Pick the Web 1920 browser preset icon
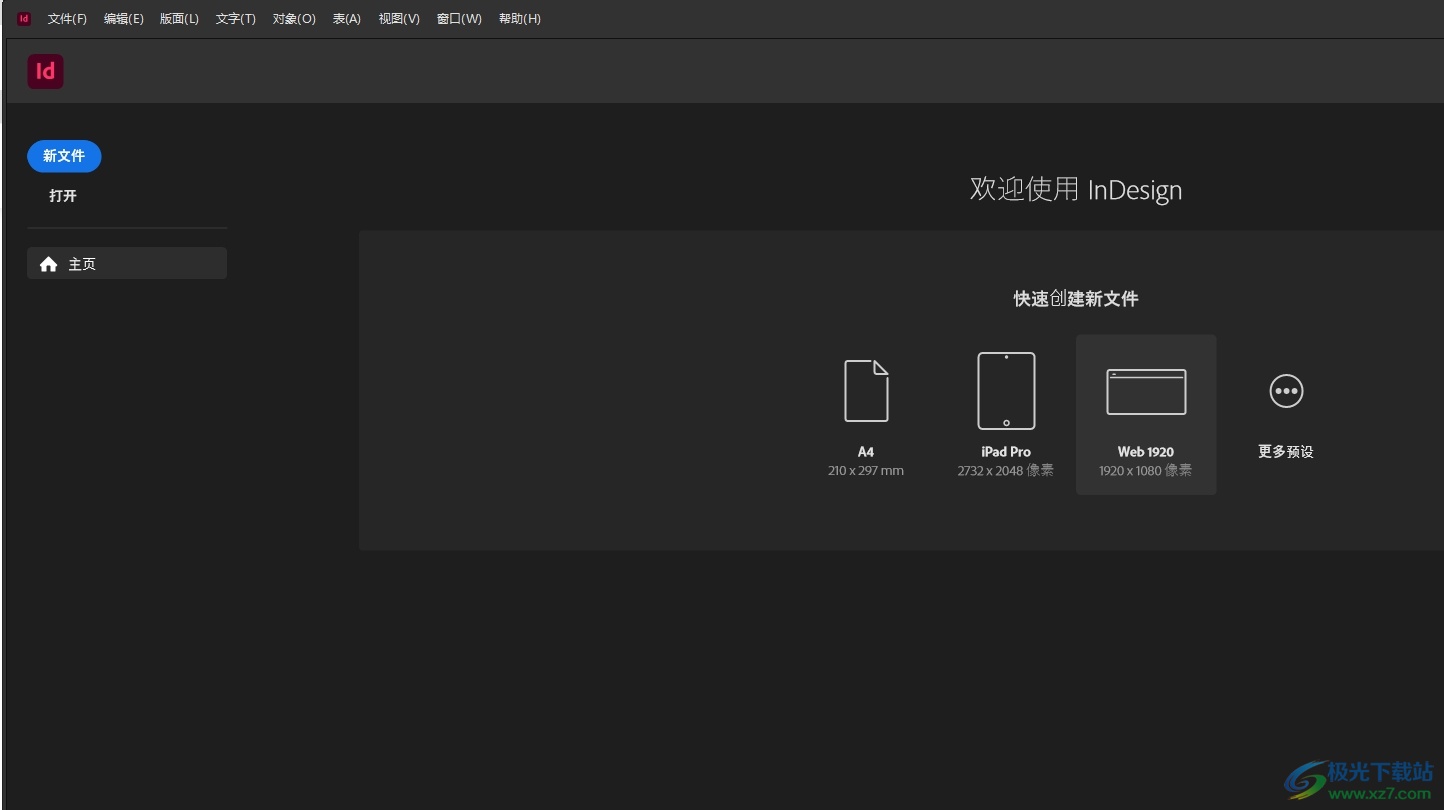Screen dimensions: 1444x810 tap(1146, 392)
